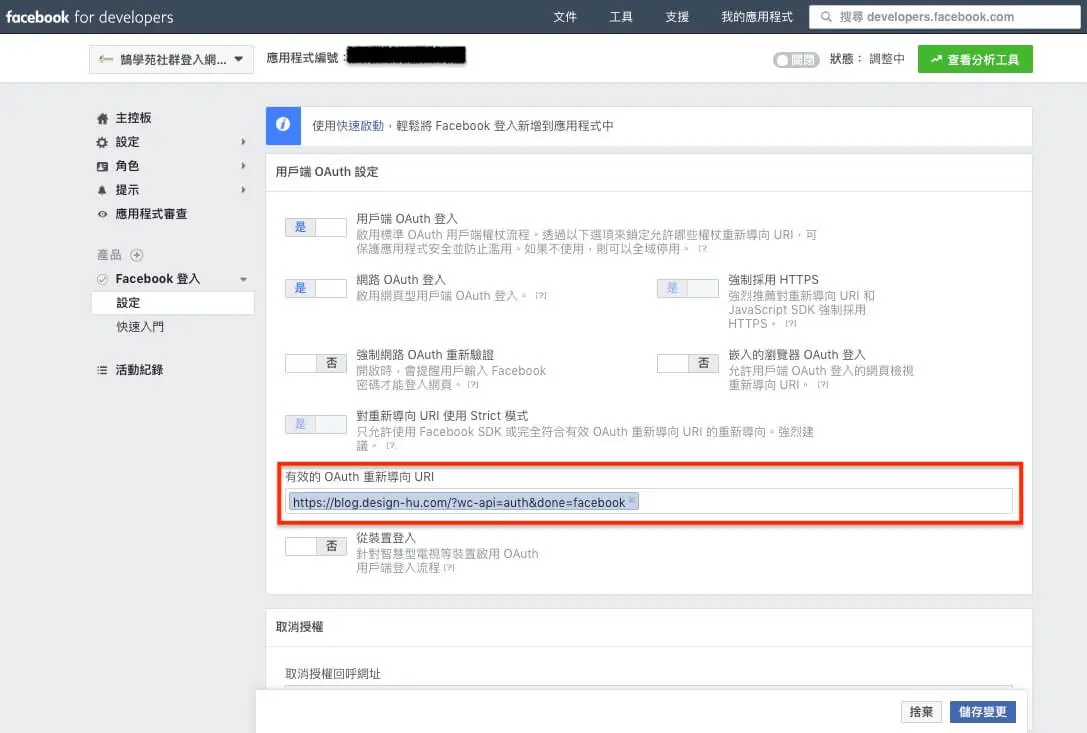
Task: Expand the 角色 sidebar submenu arrow
Action: 243,166
